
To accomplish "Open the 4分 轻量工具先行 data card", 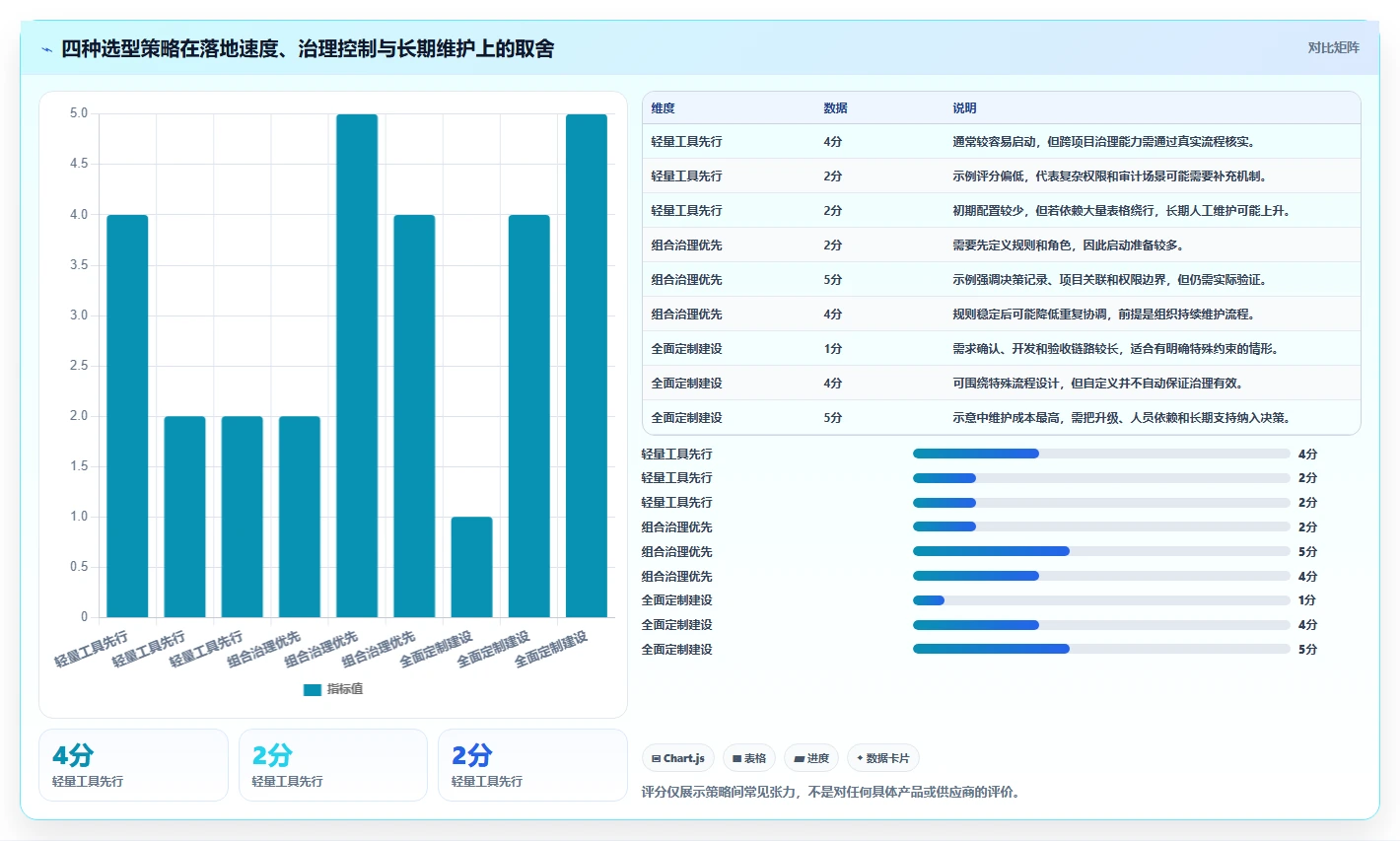I will point(133,765).
